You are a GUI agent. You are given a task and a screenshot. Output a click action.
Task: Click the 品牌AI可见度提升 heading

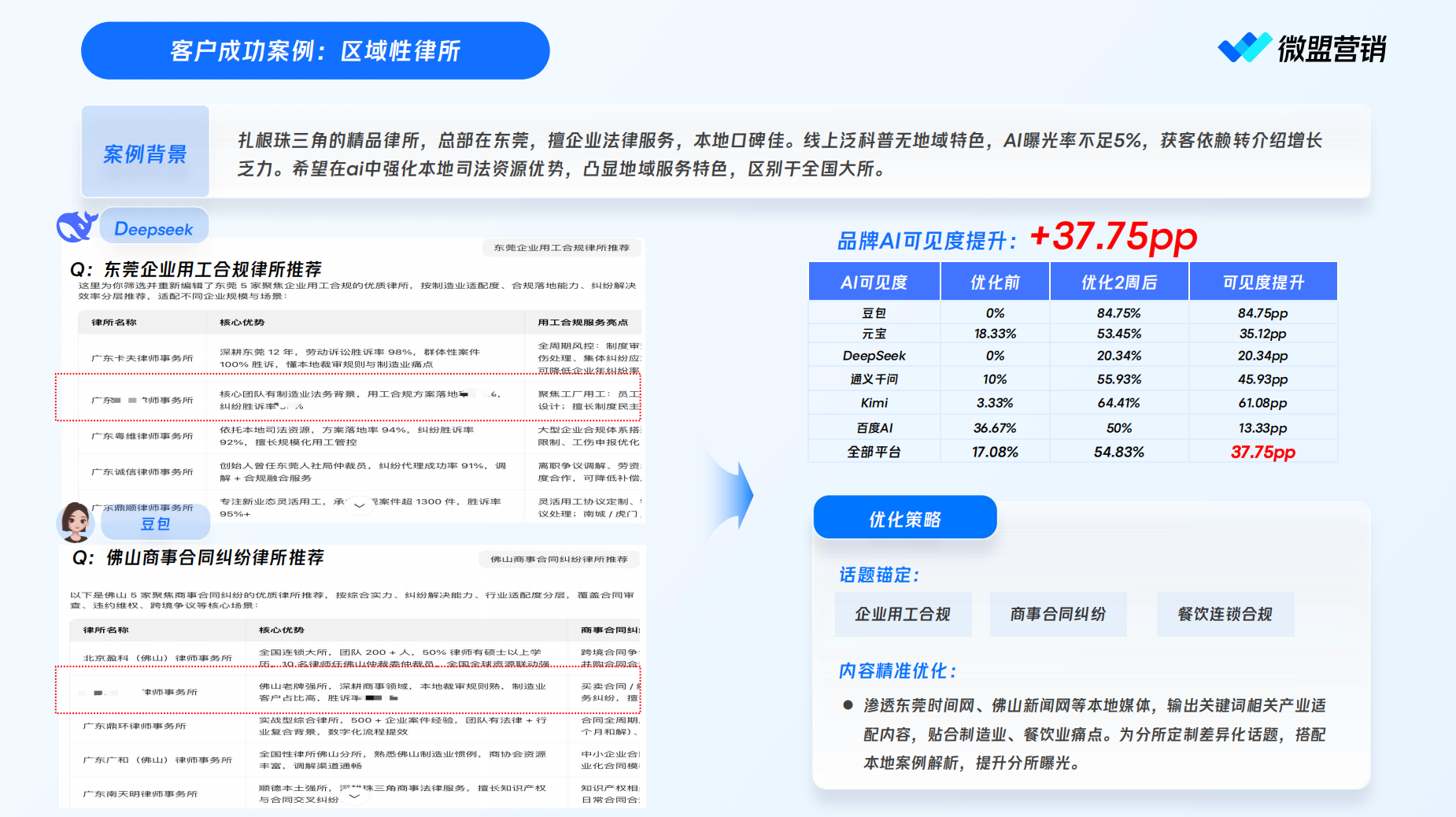[926, 241]
